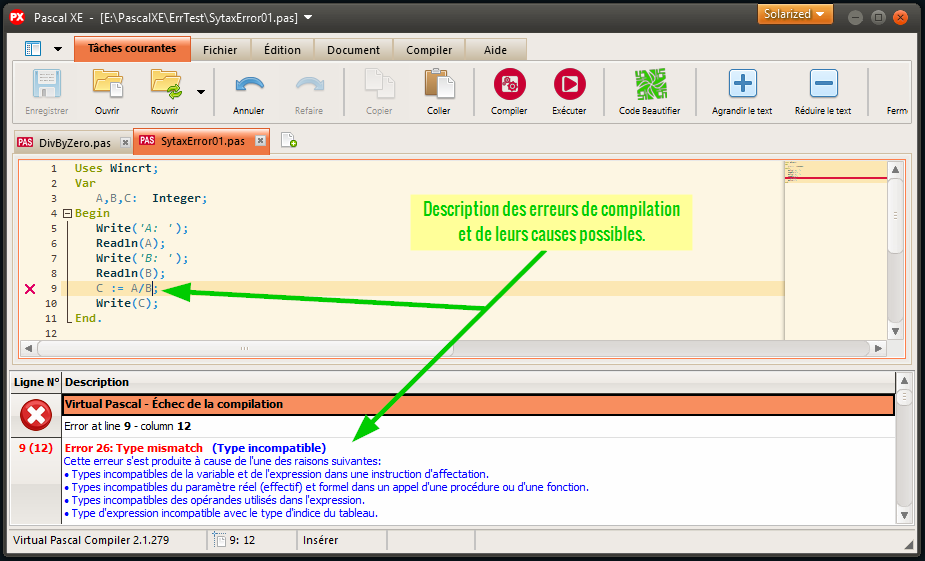The width and height of the screenshot is (925, 561).
Task: Switch to the Édition ribbon tab
Action: 282,50
